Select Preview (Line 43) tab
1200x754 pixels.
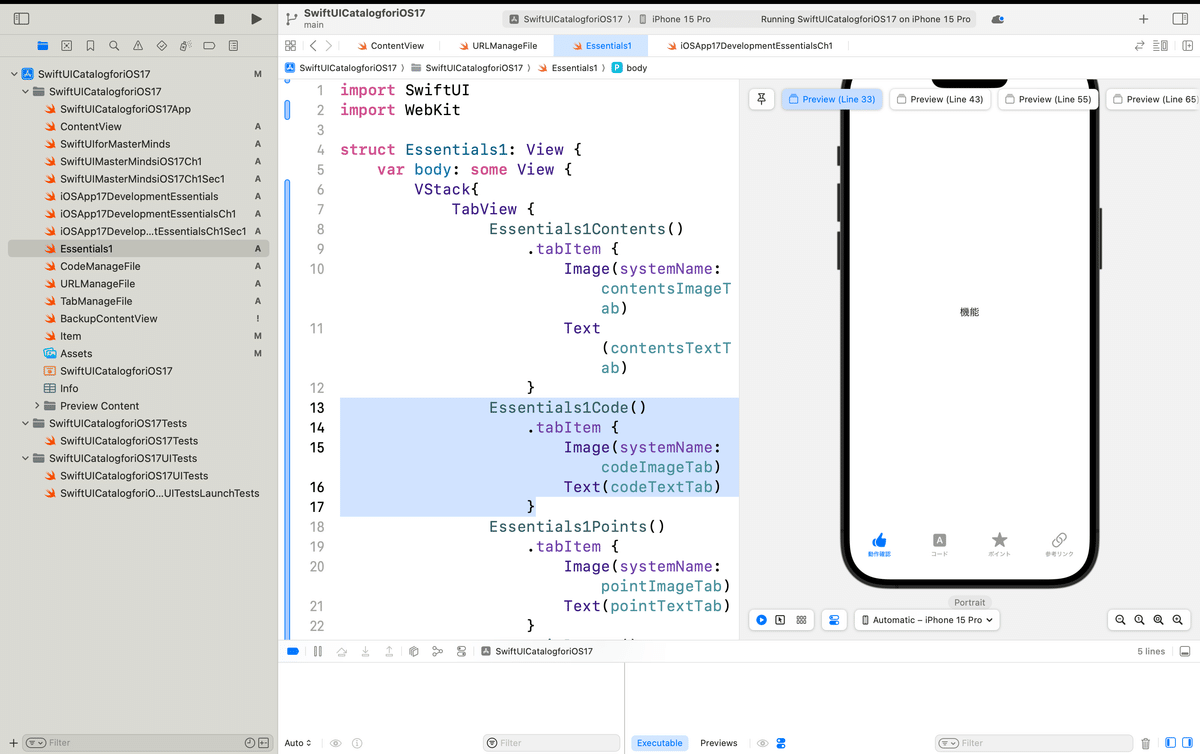(940, 99)
